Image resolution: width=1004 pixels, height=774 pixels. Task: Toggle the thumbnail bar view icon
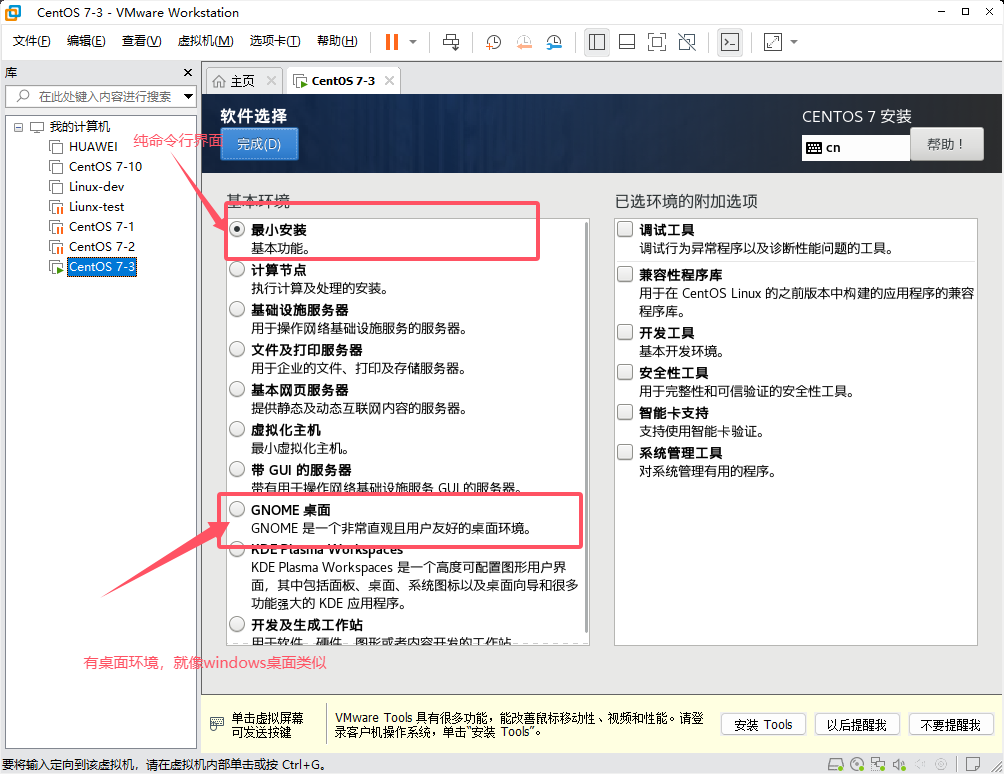(x=627, y=42)
